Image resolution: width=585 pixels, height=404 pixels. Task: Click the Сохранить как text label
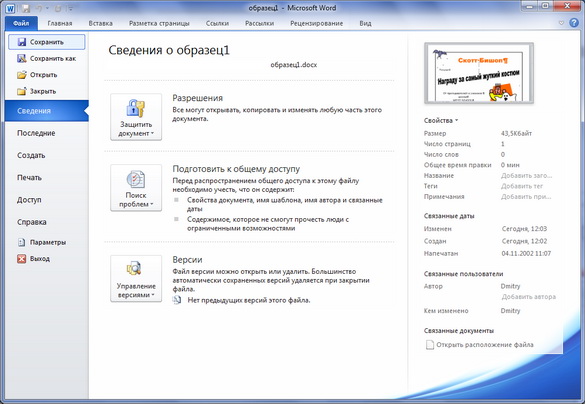pos(53,59)
